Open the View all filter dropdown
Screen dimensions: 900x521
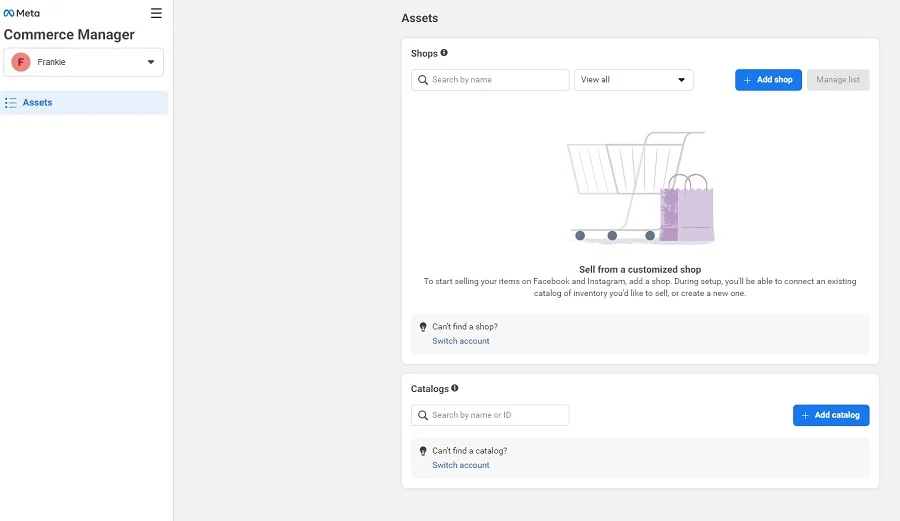click(x=633, y=80)
